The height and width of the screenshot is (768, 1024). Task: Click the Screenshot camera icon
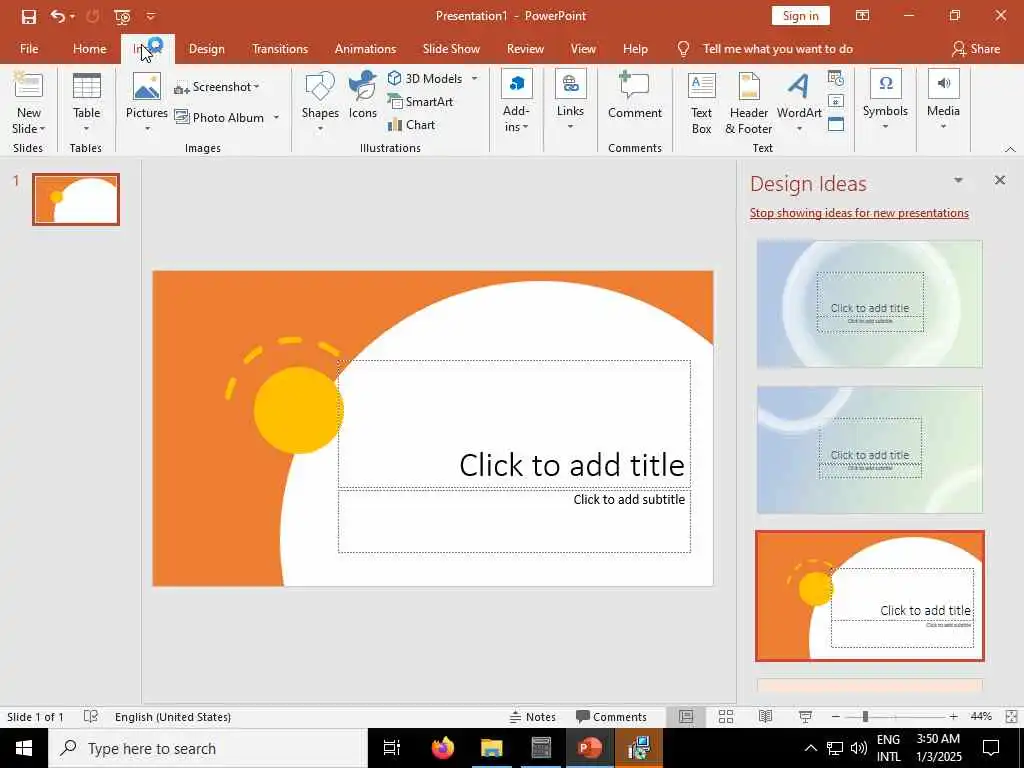point(182,88)
